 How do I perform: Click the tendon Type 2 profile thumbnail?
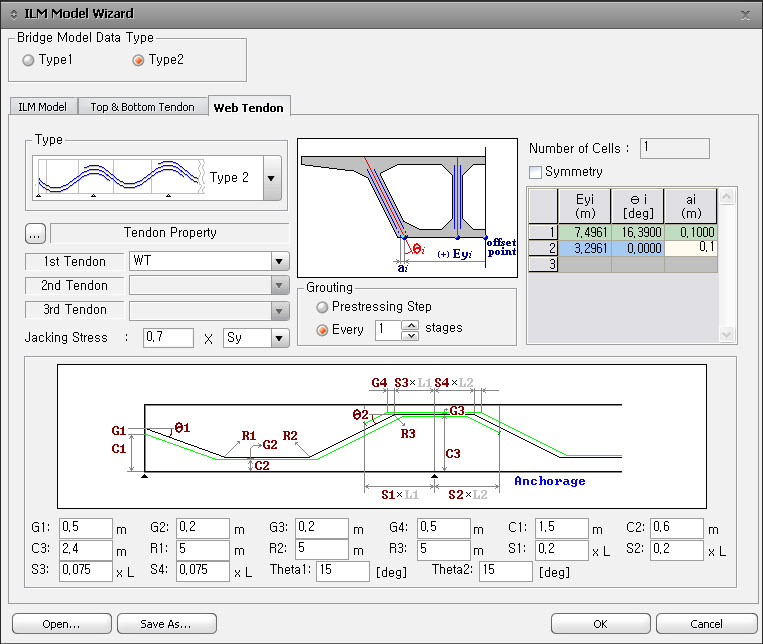pos(121,178)
